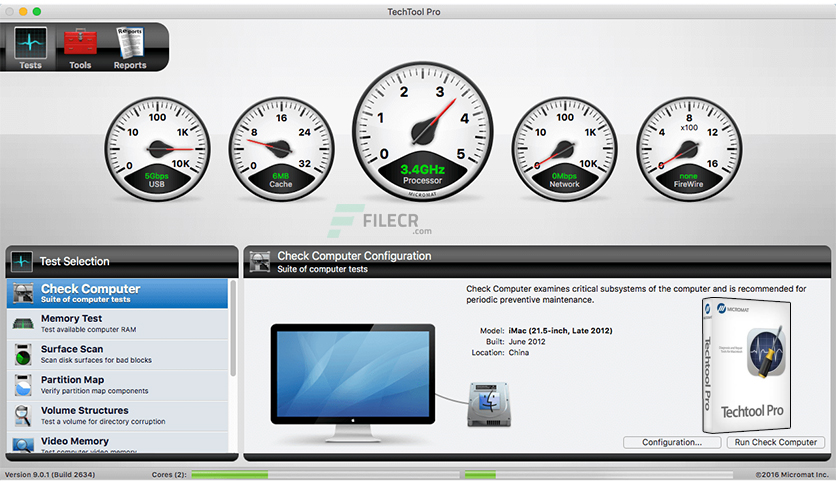Open the Configuration... dialog
The image size is (836, 484).
[672, 442]
